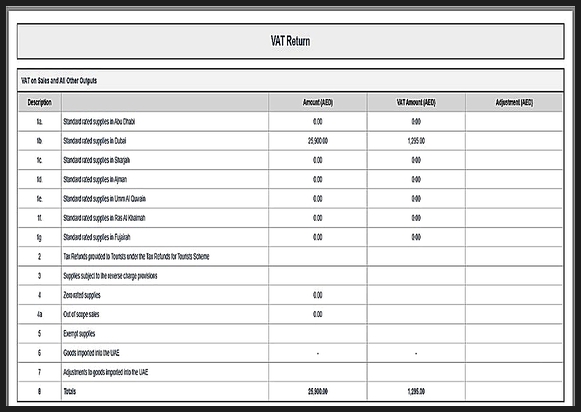Click the Abu Dhabi amount 0.00 cell
Viewport: 581px width, 412px height.
click(318, 122)
